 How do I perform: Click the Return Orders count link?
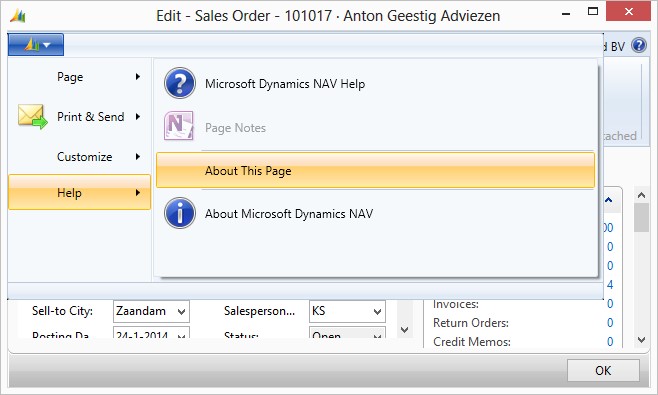click(610, 322)
